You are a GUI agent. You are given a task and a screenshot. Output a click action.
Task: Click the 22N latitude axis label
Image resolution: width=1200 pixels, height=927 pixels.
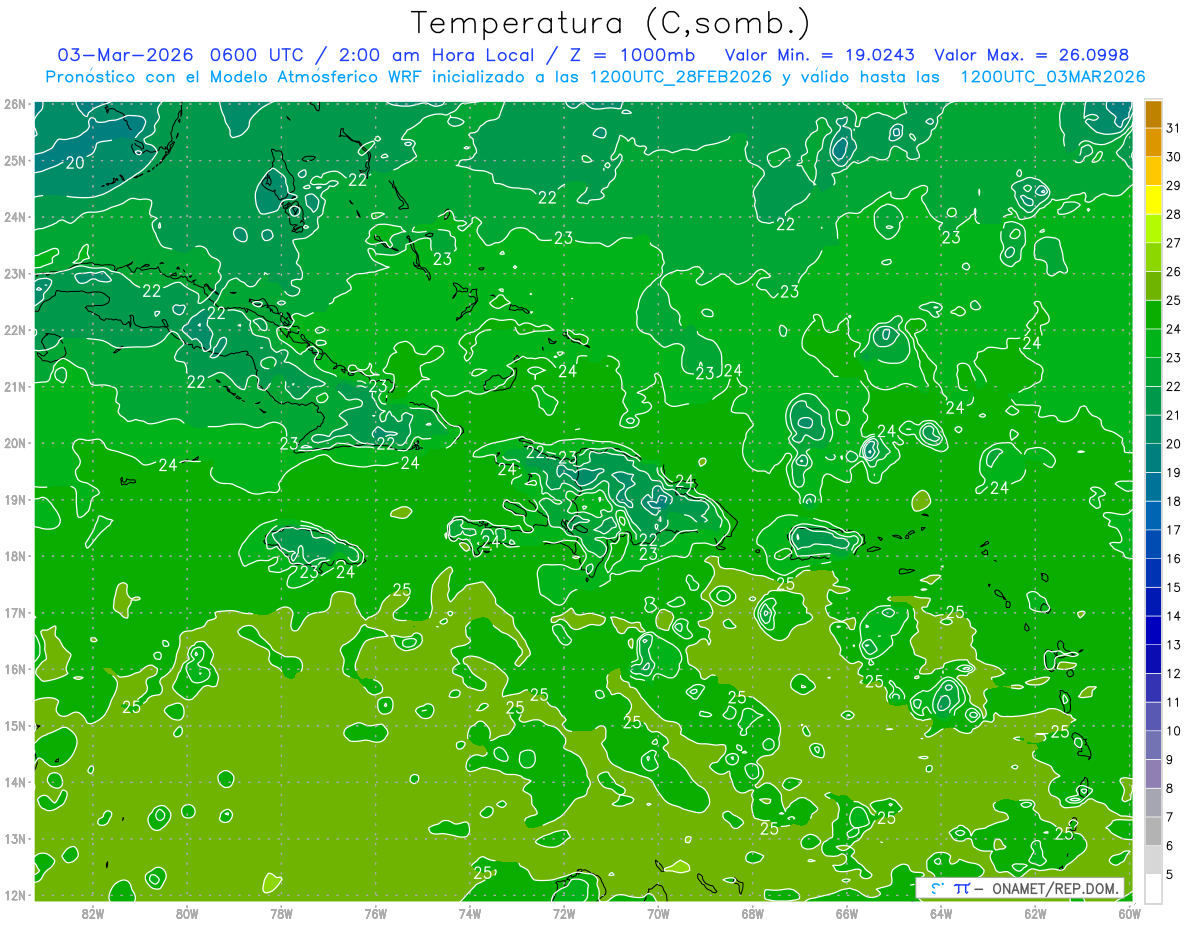pyautogui.click(x=14, y=330)
